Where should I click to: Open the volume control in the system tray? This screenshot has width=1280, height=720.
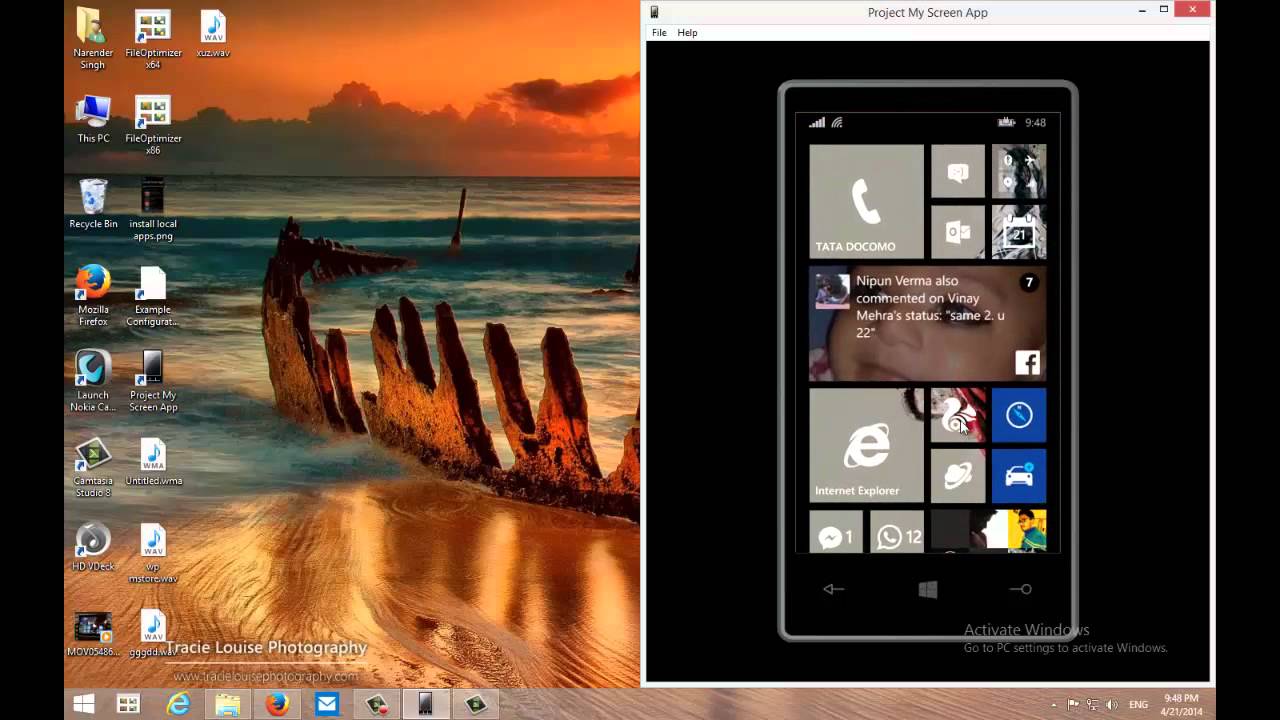1112,705
